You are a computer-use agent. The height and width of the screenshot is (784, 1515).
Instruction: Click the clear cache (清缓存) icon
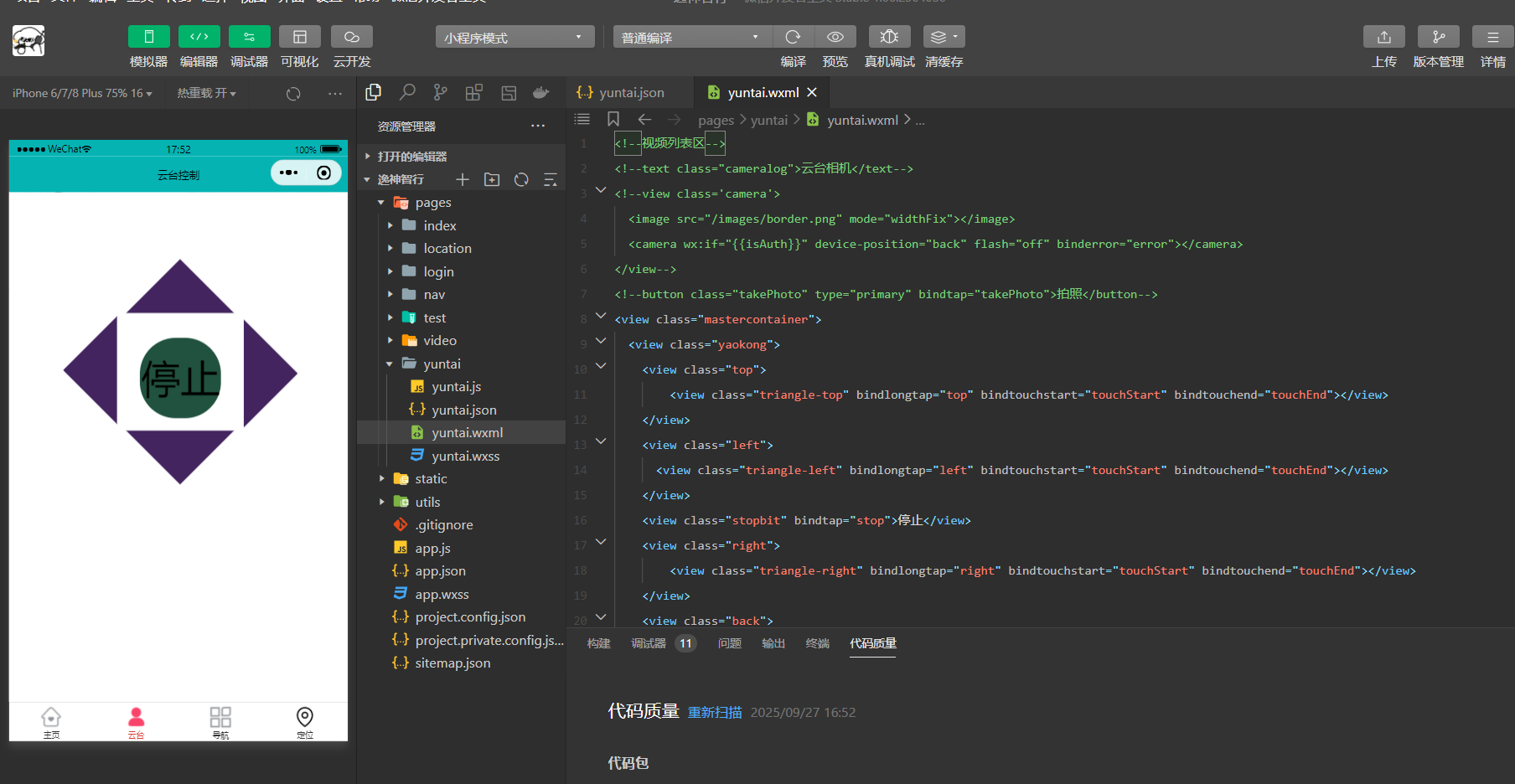point(944,37)
